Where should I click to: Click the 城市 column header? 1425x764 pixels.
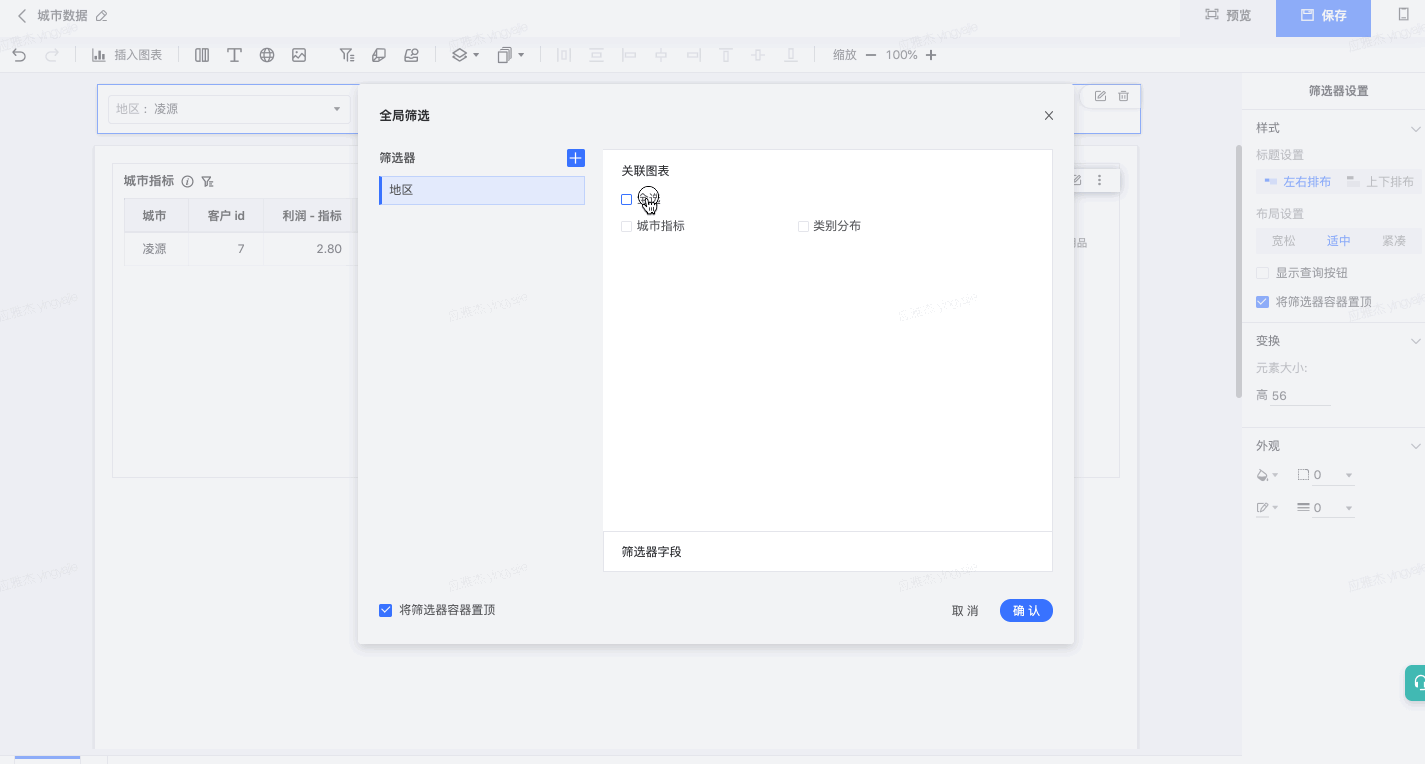154,216
